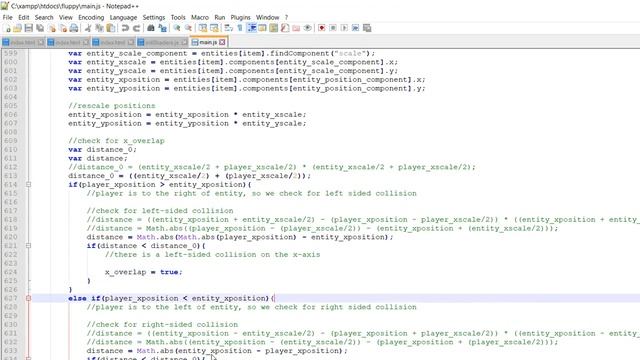Click the Open file folder icon
The height and width of the screenshot is (360, 640).
pos(18,28)
